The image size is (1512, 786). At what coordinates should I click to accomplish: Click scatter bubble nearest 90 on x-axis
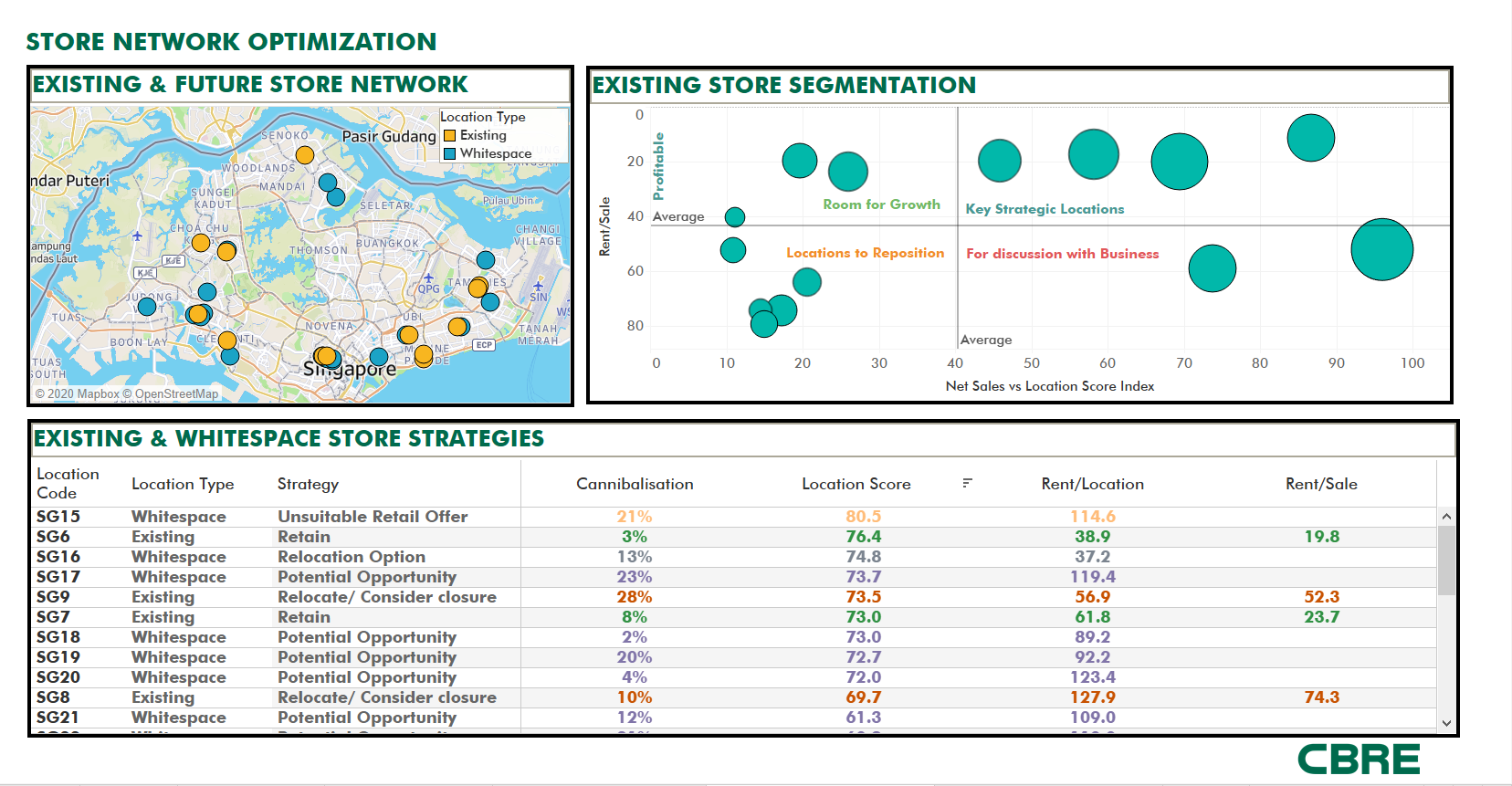coord(1311,138)
